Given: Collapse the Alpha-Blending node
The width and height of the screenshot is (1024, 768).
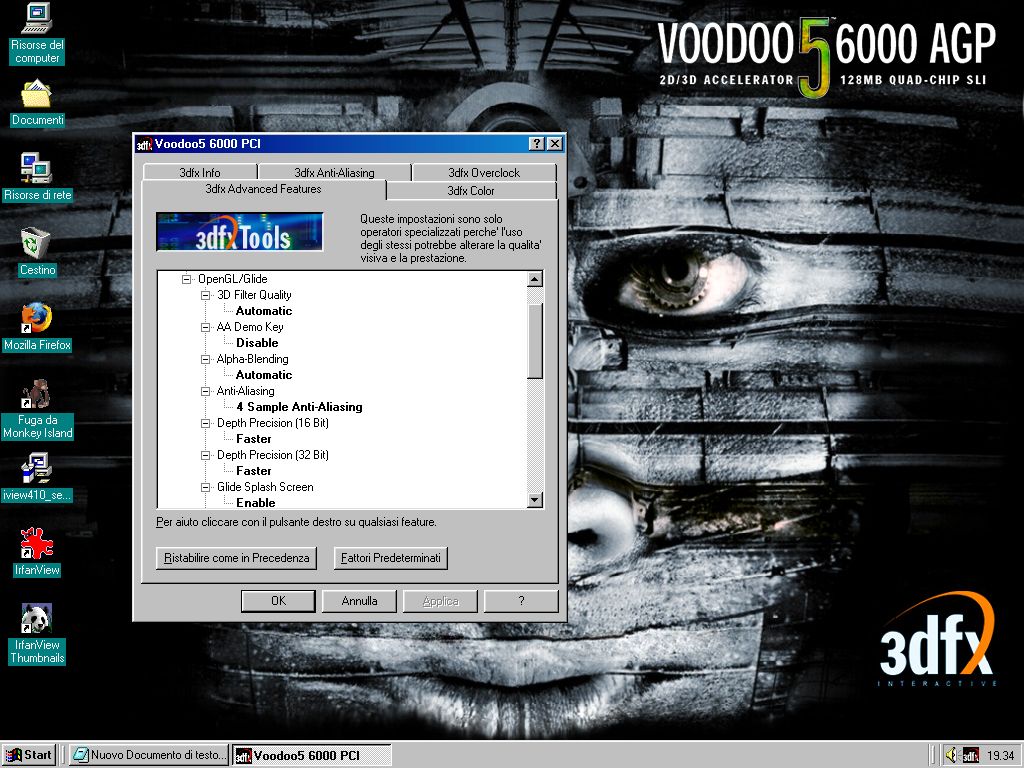Looking at the screenshot, I should [x=205, y=359].
